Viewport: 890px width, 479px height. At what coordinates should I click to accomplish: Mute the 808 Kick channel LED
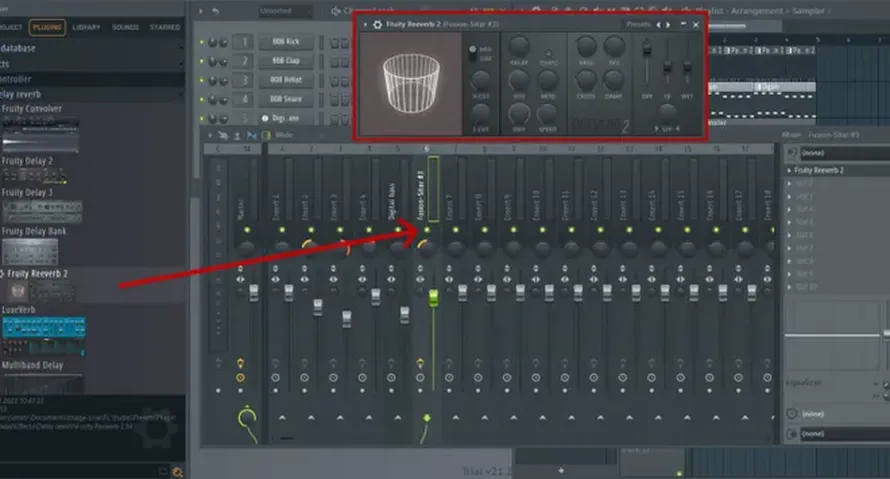(201, 42)
